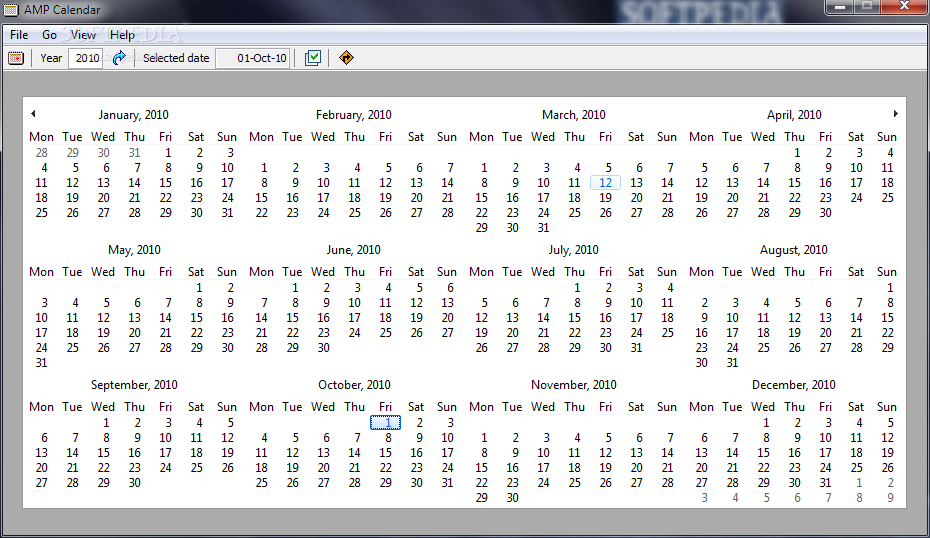
Task: Click the December, 2010 month title
Action: click(x=794, y=384)
